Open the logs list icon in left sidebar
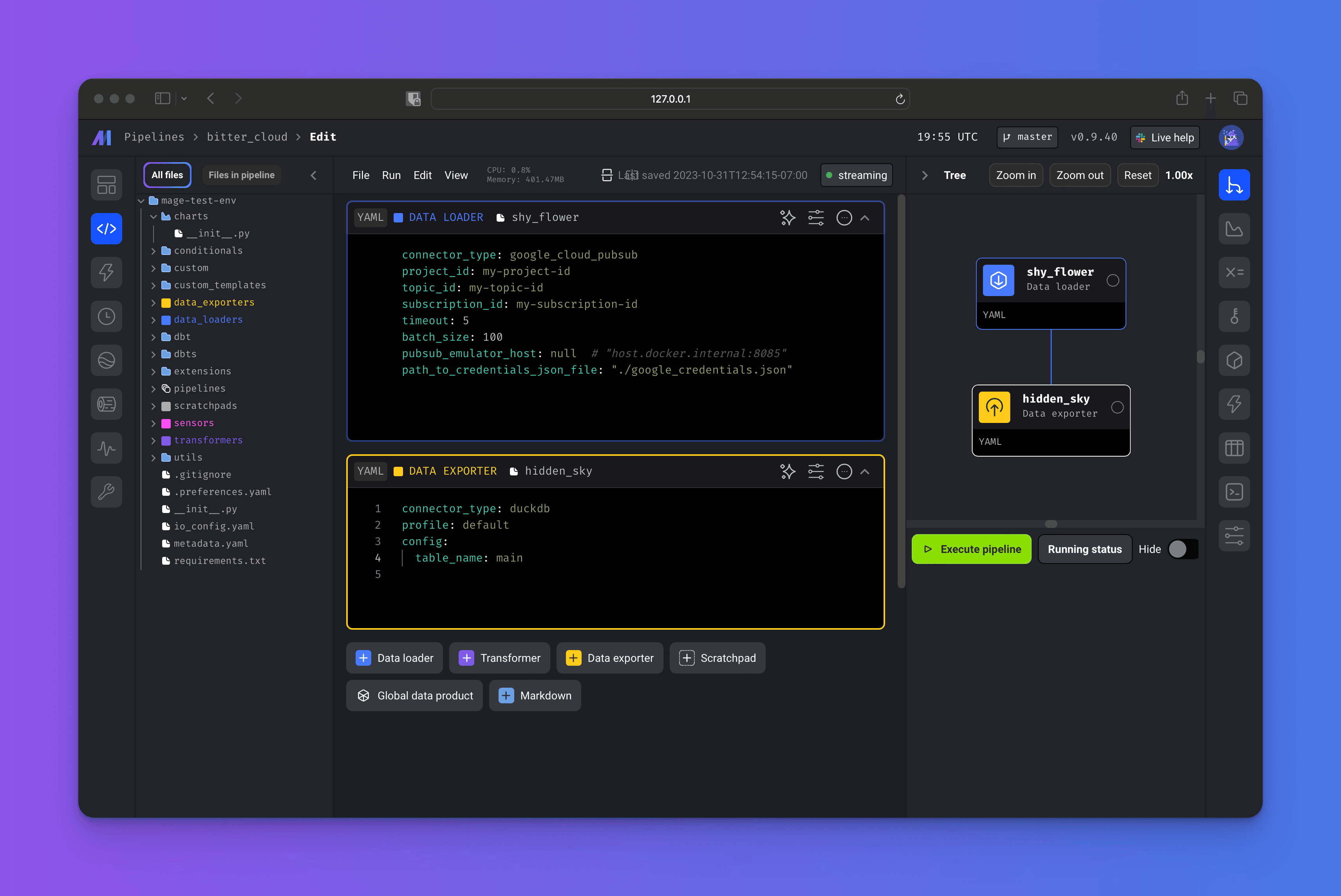 (106, 405)
